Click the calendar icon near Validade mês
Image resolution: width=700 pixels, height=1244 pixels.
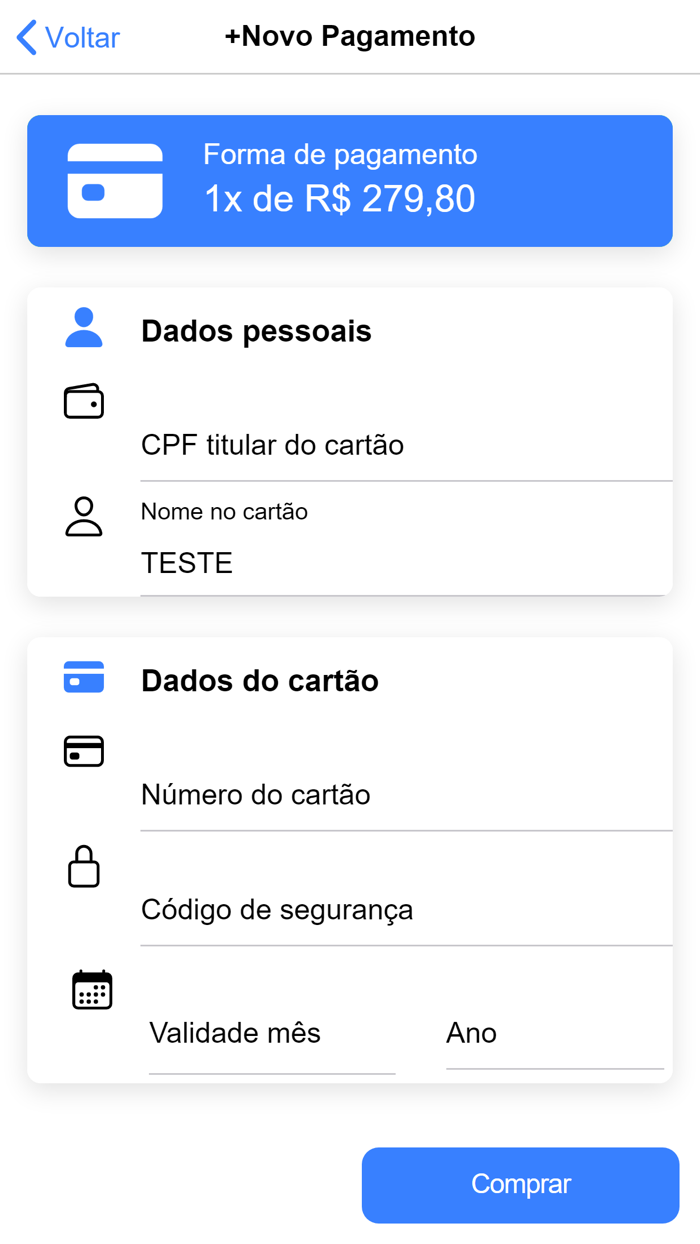point(92,989)
